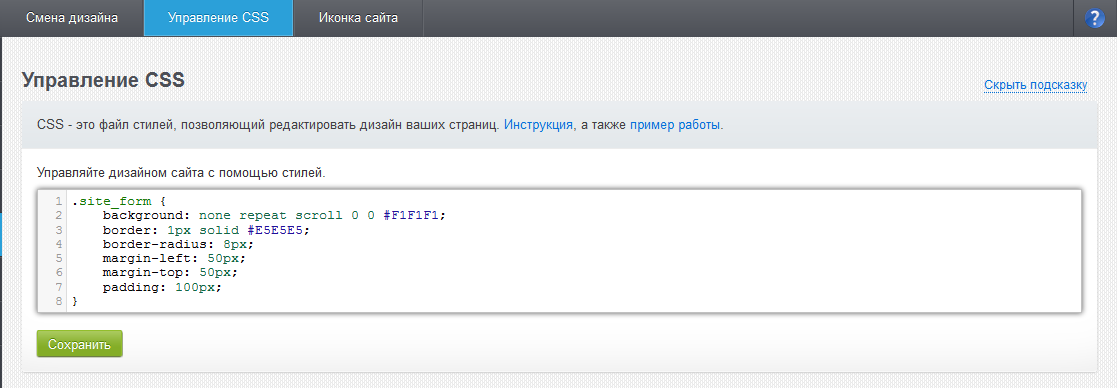Click line number 1 in the editor gutter
The height and width of the screenshot is (388, 1117).
pyautogui.click(x=58, y=201)
